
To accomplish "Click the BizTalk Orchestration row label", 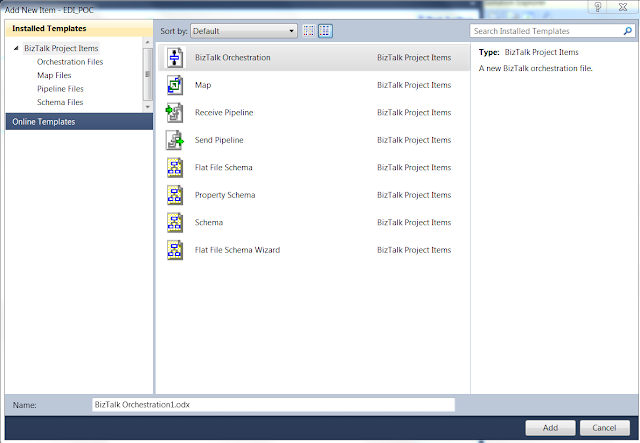I will click(233, 58).
